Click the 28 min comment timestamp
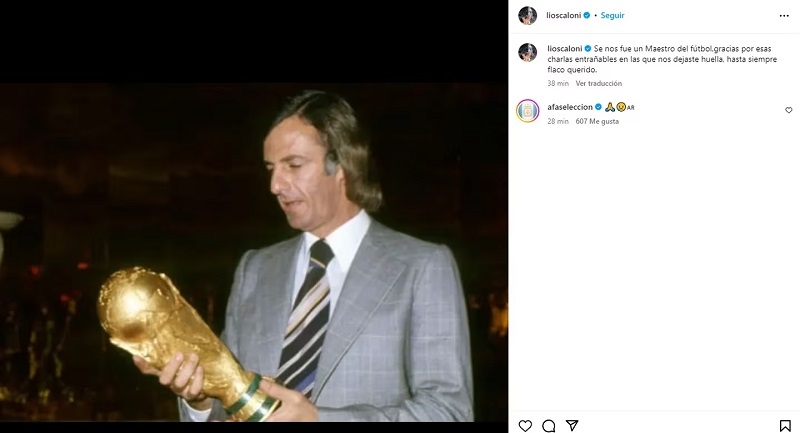 [x=558, y=121]
